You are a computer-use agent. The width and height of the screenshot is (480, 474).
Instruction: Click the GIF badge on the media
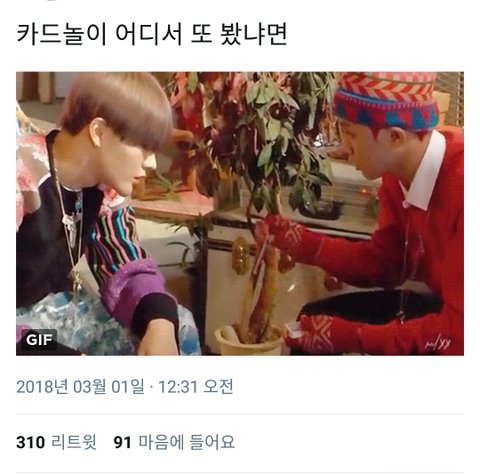pos(39,340)
